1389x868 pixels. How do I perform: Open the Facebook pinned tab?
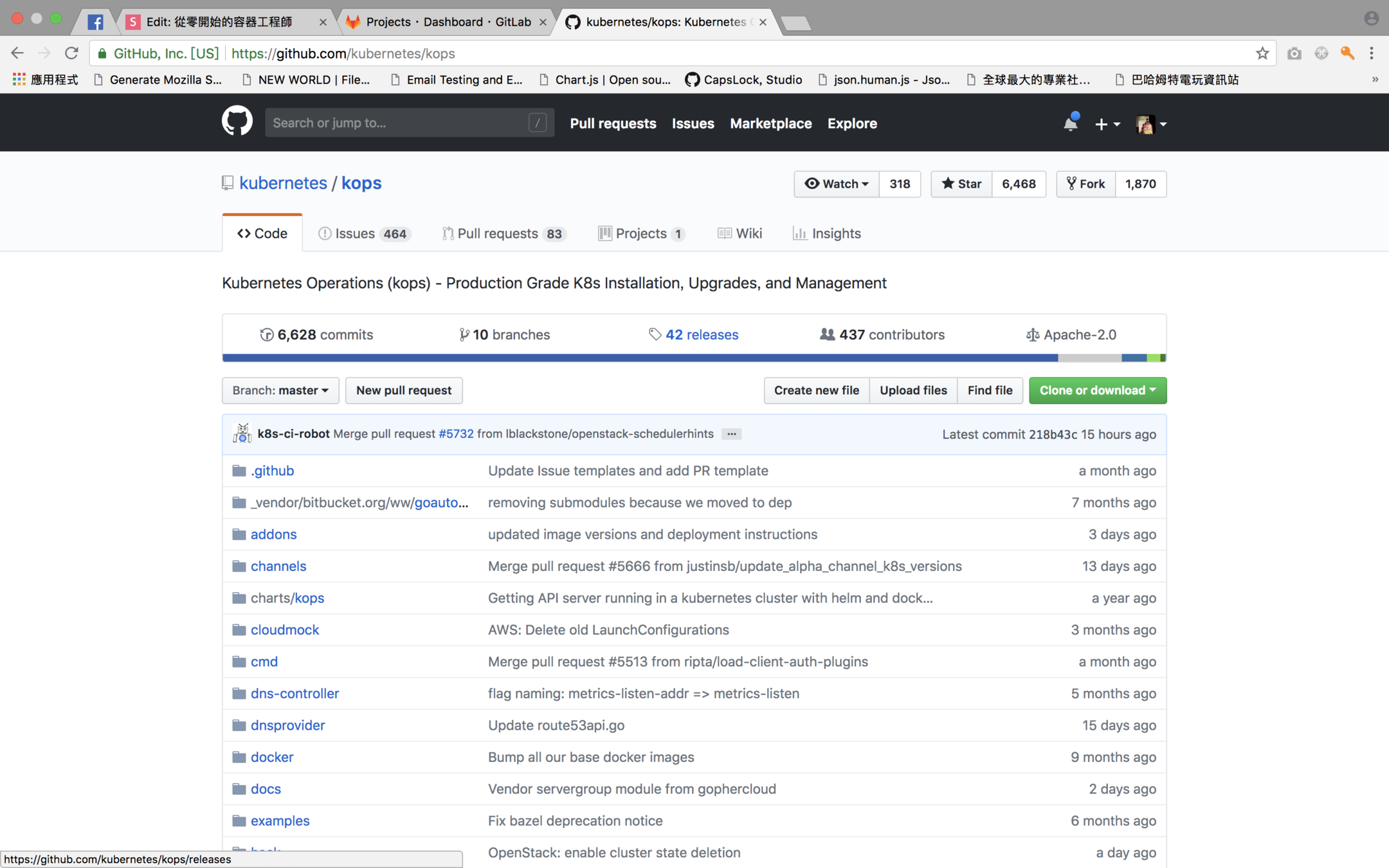95,22
